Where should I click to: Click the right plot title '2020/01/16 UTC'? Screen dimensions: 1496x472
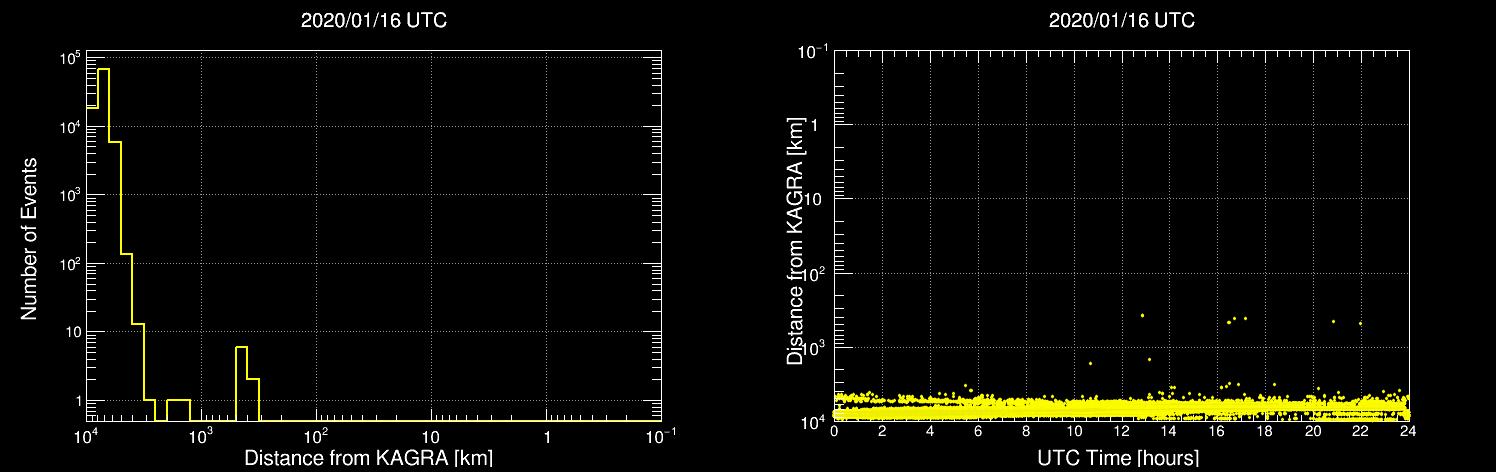[x=1121, y=21]
